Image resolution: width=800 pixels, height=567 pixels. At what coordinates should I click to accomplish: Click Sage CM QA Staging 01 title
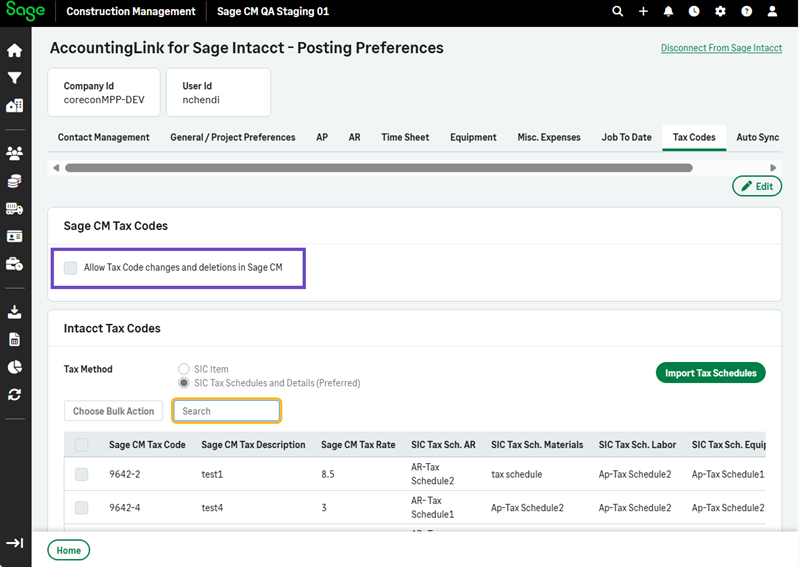[273, 11]
